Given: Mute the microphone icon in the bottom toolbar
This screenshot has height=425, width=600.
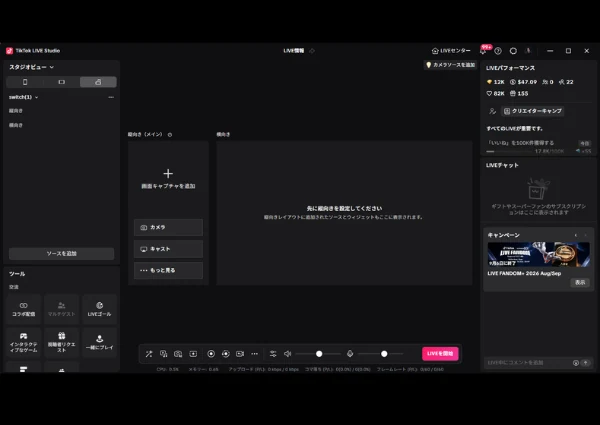Looking at the screenshot, I should coord(350,354).
